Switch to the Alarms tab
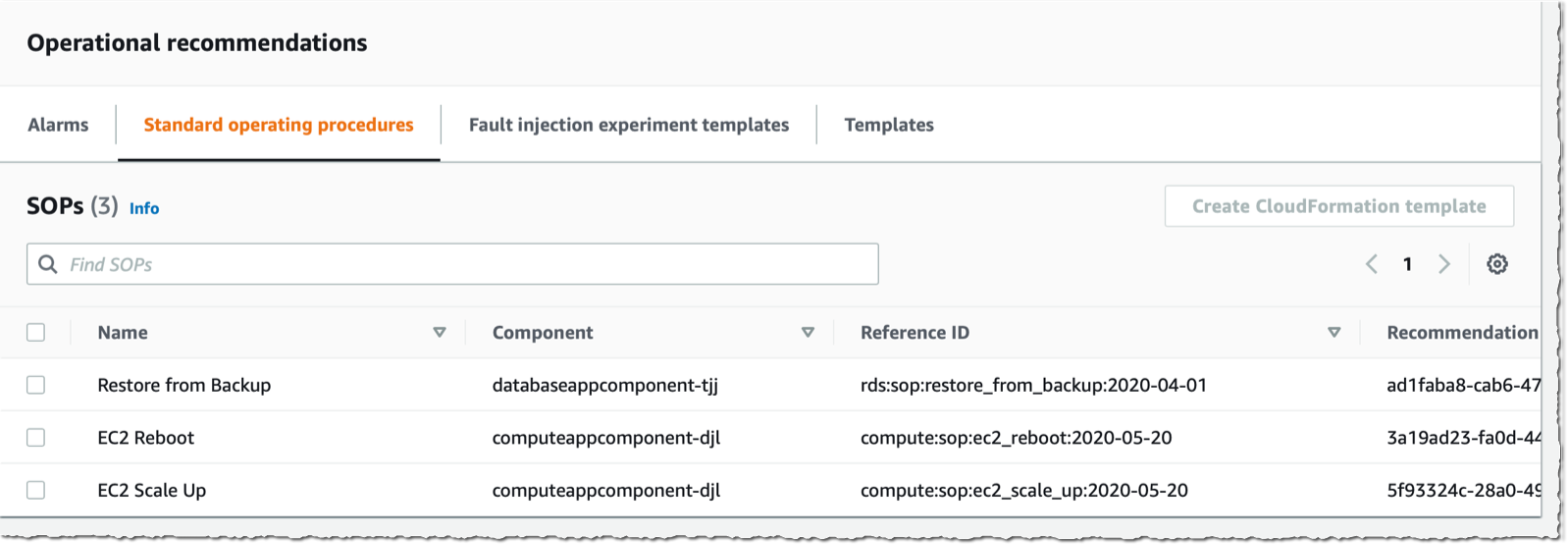Screen dimensions: 1568x544 click(x=58, y=125)
